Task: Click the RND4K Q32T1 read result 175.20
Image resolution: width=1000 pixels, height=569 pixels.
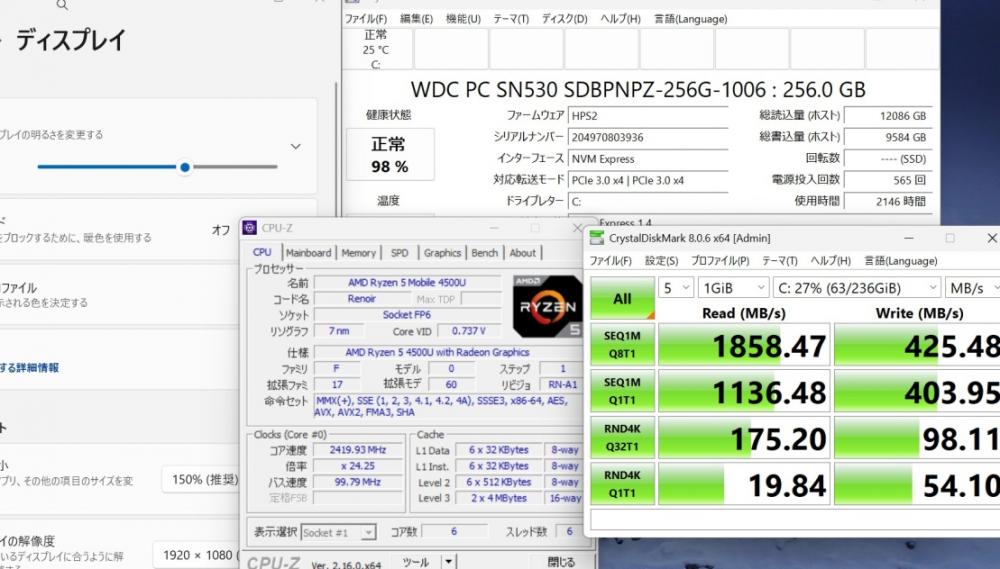Action: 744,438
